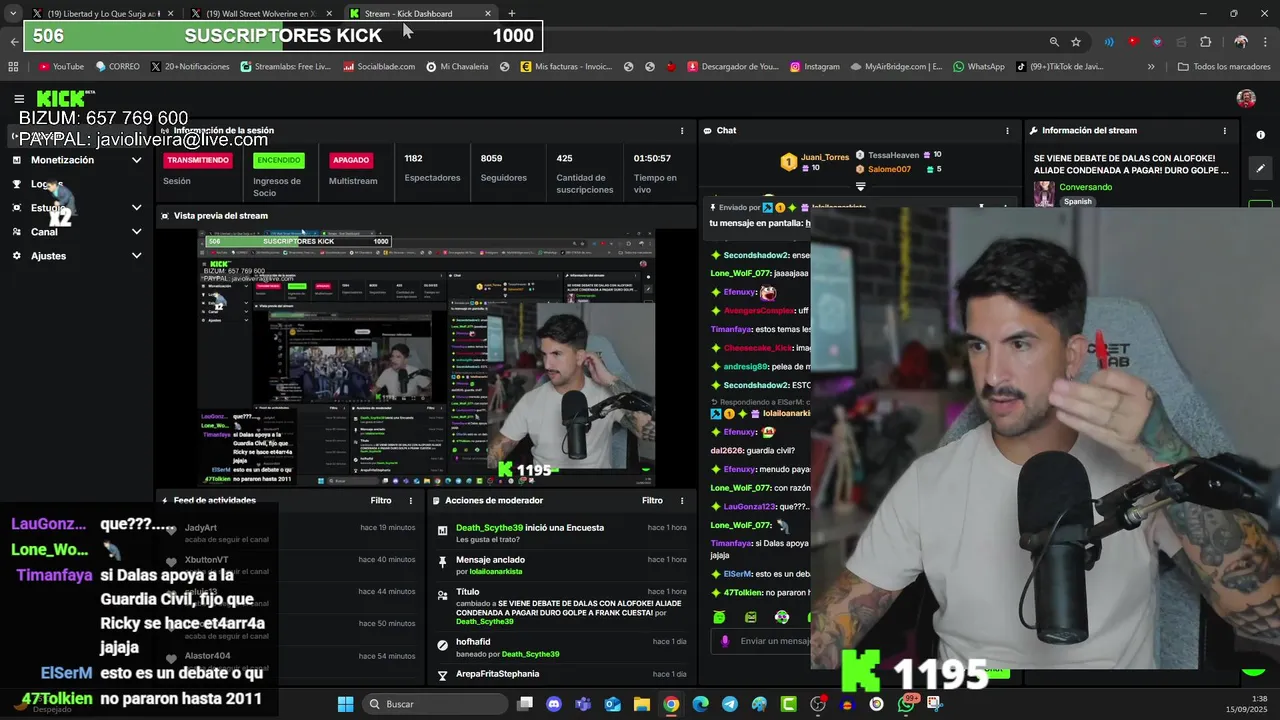Click the stream preview thumbnail
1280x720 pixels.
426,357
